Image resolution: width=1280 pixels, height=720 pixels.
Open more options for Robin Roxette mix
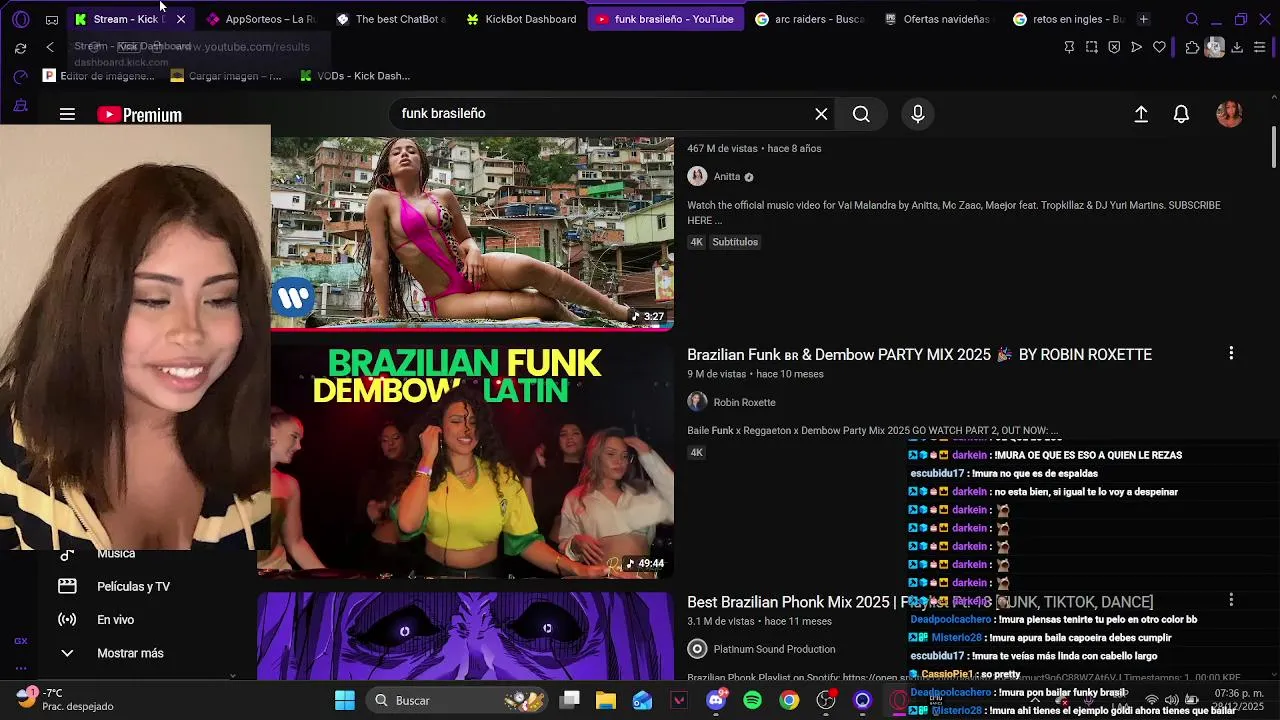point(1231,353)
